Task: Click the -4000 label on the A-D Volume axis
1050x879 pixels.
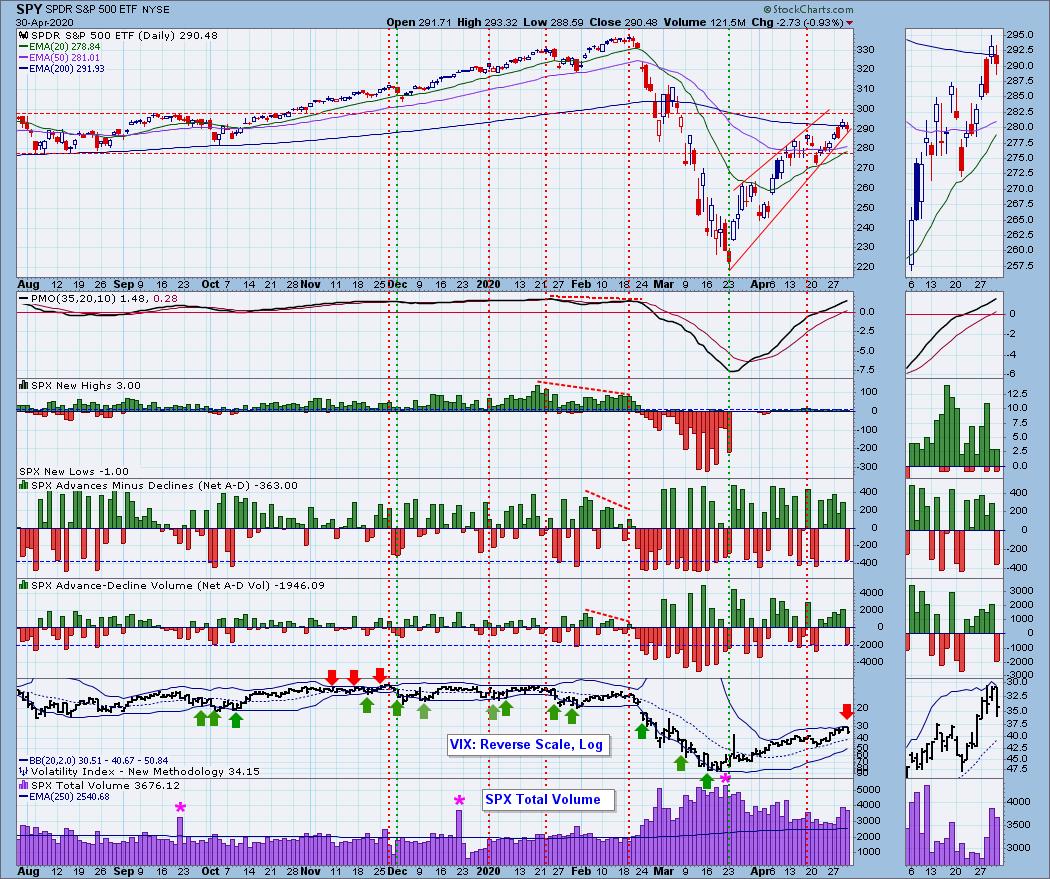Action: (x=869, y=661)
